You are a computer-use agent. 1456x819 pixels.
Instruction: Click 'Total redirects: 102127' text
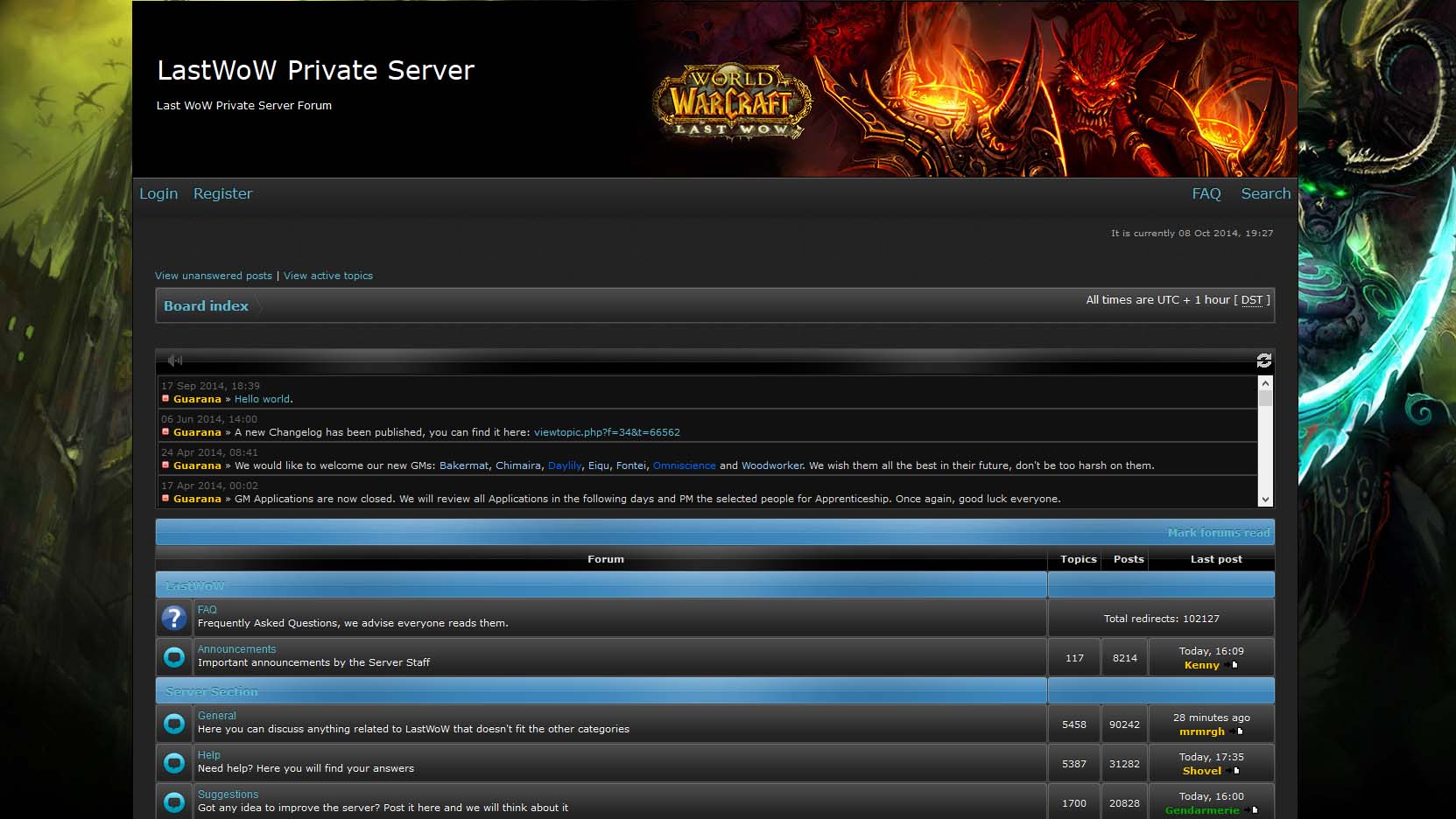[1161, 619]
